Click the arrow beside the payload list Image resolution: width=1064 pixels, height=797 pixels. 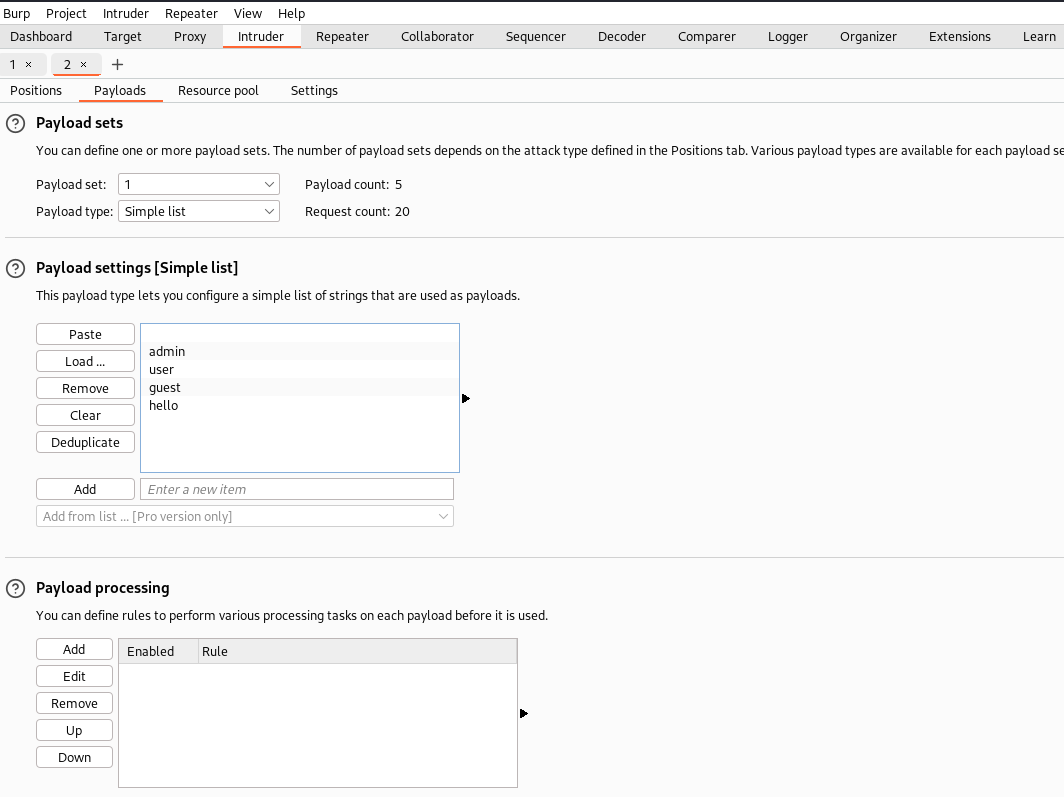coord(466,398)
